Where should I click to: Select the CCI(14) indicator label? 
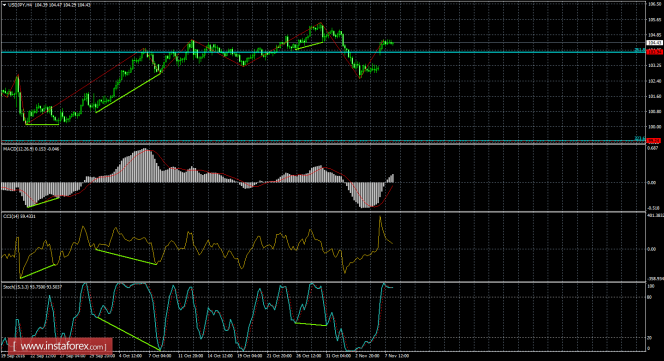click(12, 217)
